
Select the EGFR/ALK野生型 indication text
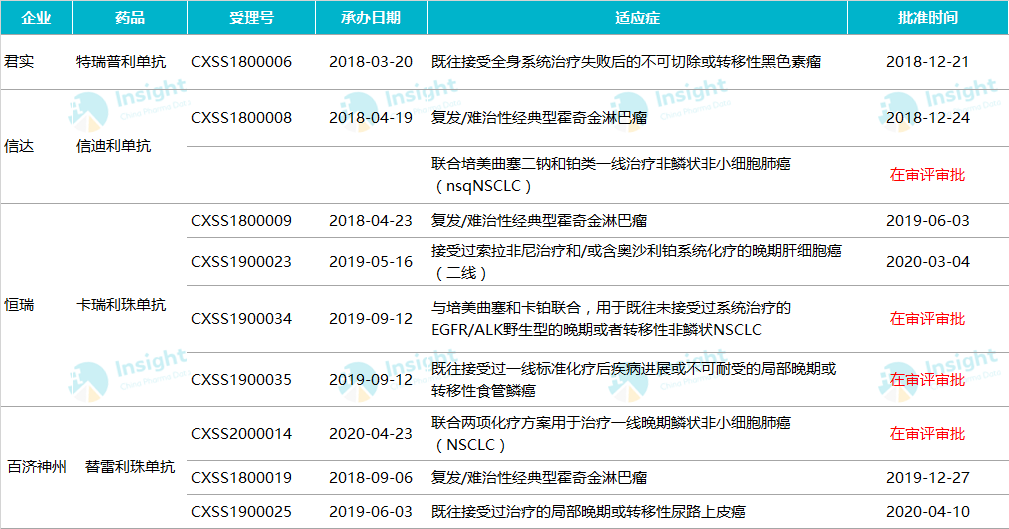[x=611, y=319]
